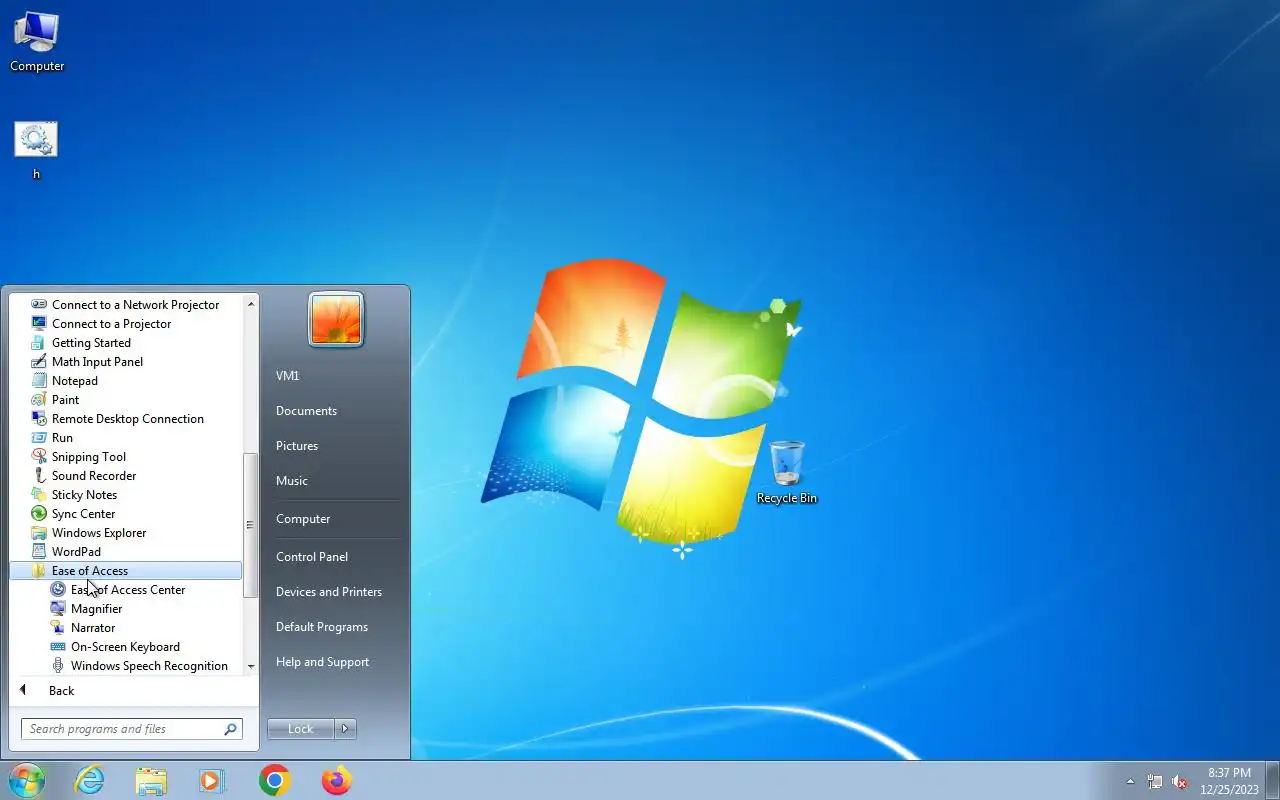
Task: Open Google Chrome from the taskbar
Action: (x=275, y=780)
